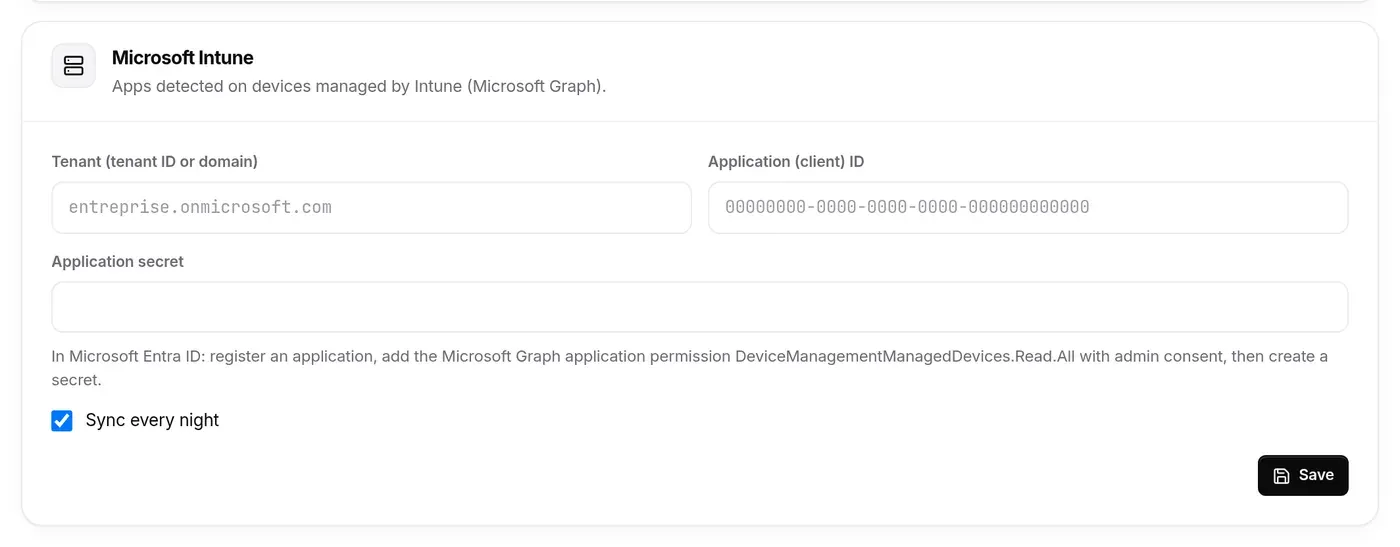The height and width of the screenshot is (547, 1400).
Task: Focus the Tenant ID or domain field
Action: pos(371,208)
